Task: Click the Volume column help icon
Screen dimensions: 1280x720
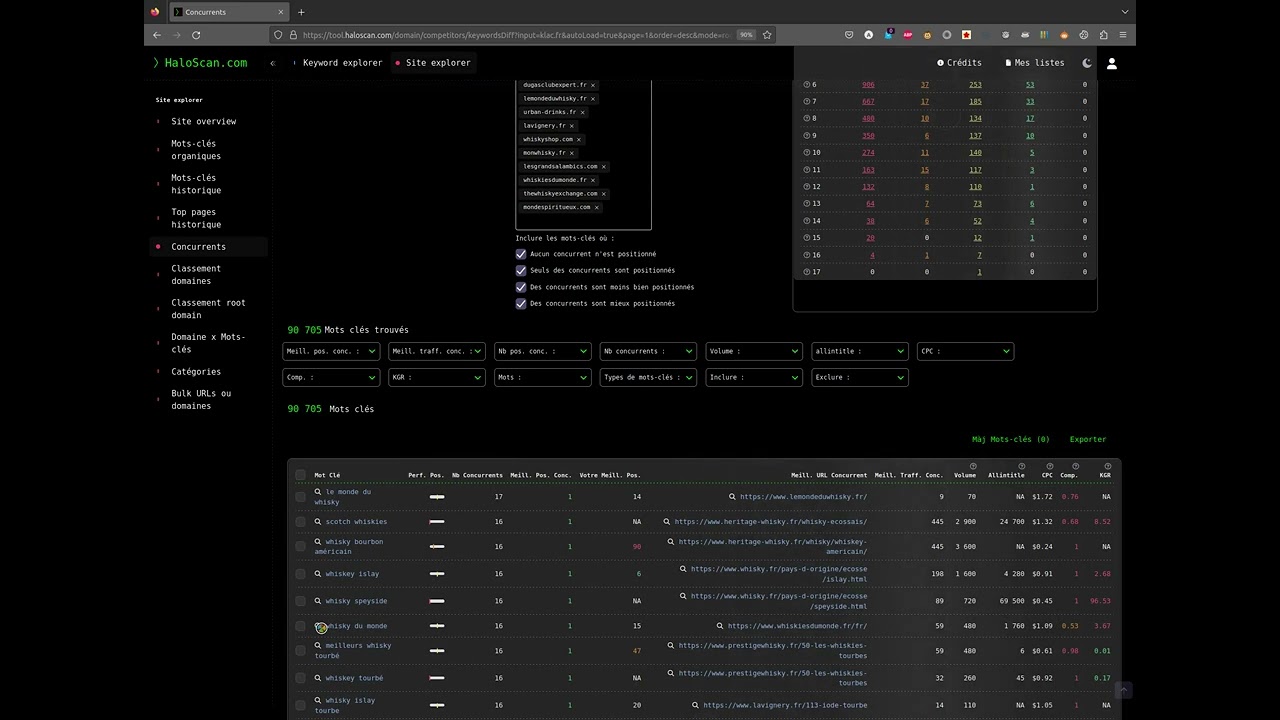Action: click(973, 466)
